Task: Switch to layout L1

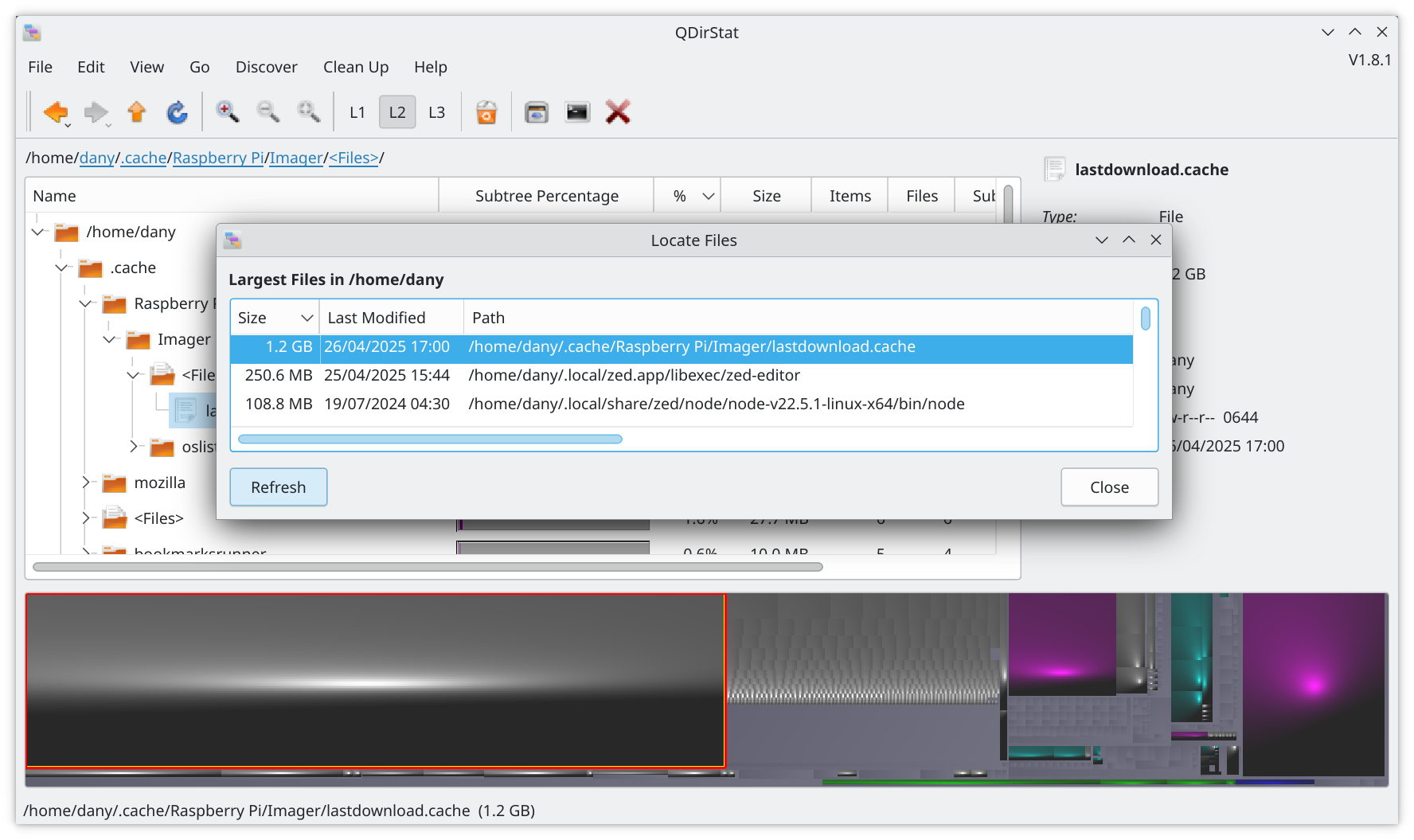Action: (357, 112)
